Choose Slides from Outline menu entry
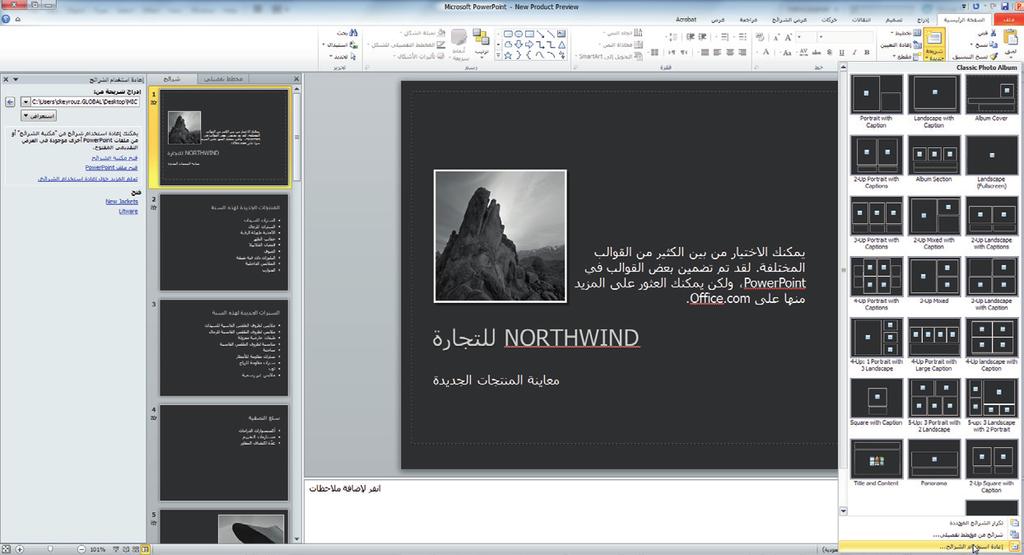 pyautogui.click(x=930, y=535)
